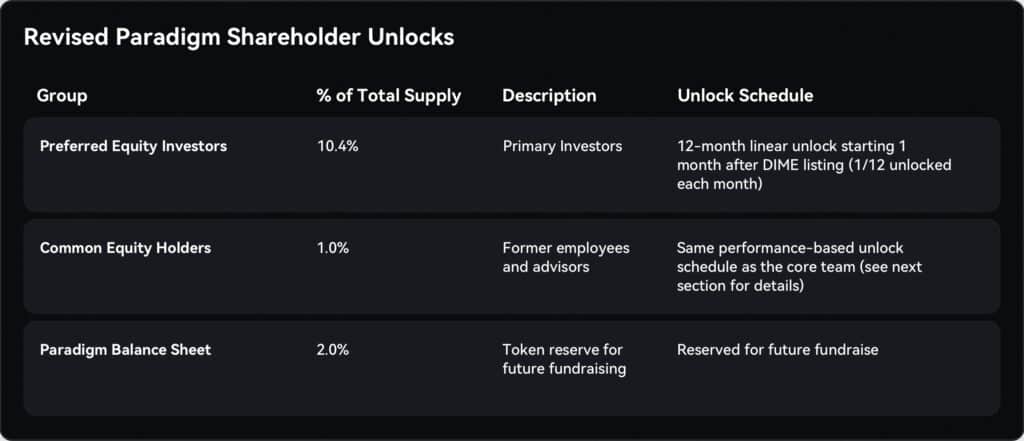Click the 2.0% supply value

click(333, 350)
